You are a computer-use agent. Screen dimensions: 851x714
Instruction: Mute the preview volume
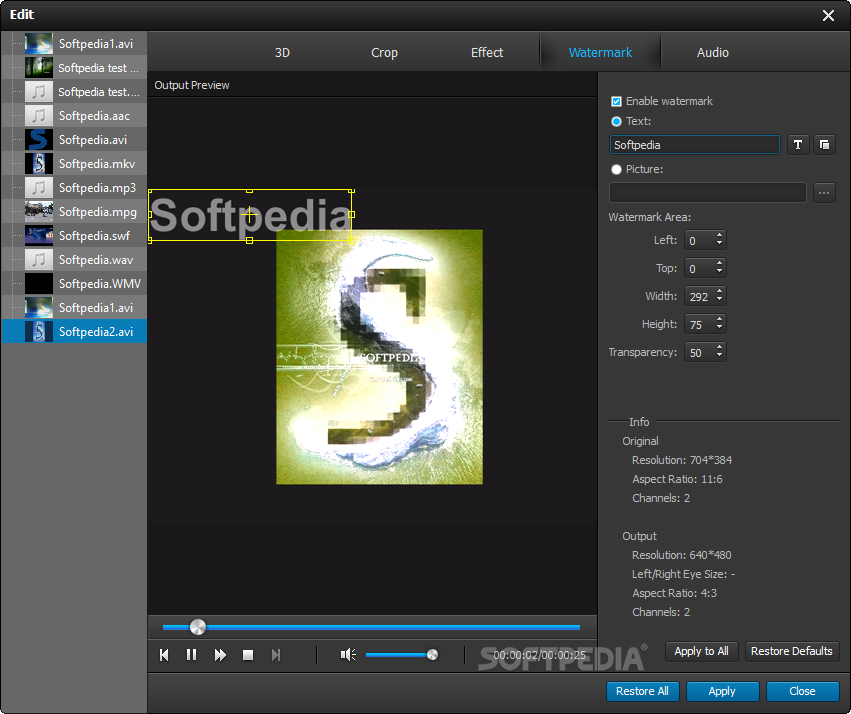[x=348, y=655]
